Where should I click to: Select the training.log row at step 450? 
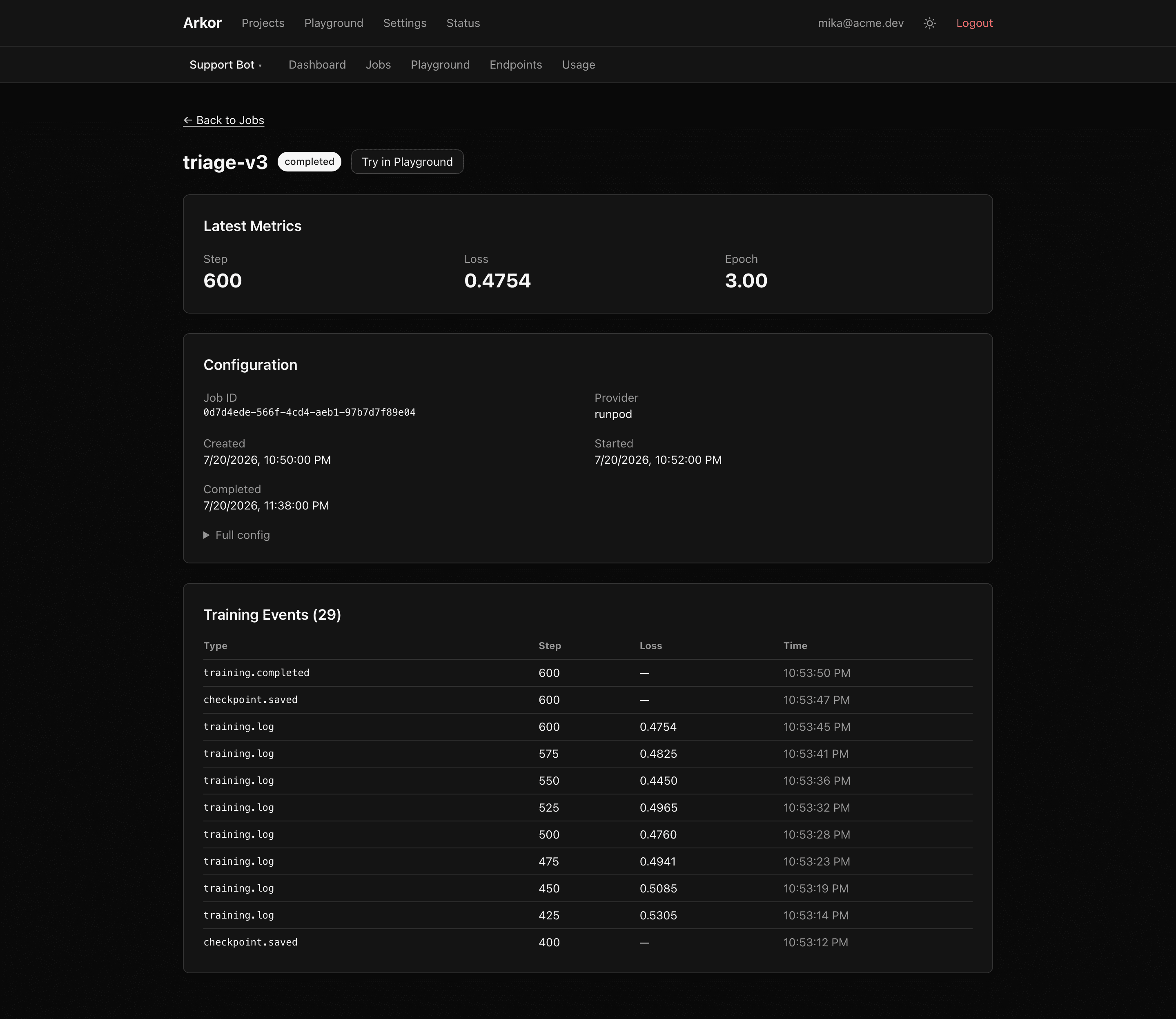tap(588, 888)
